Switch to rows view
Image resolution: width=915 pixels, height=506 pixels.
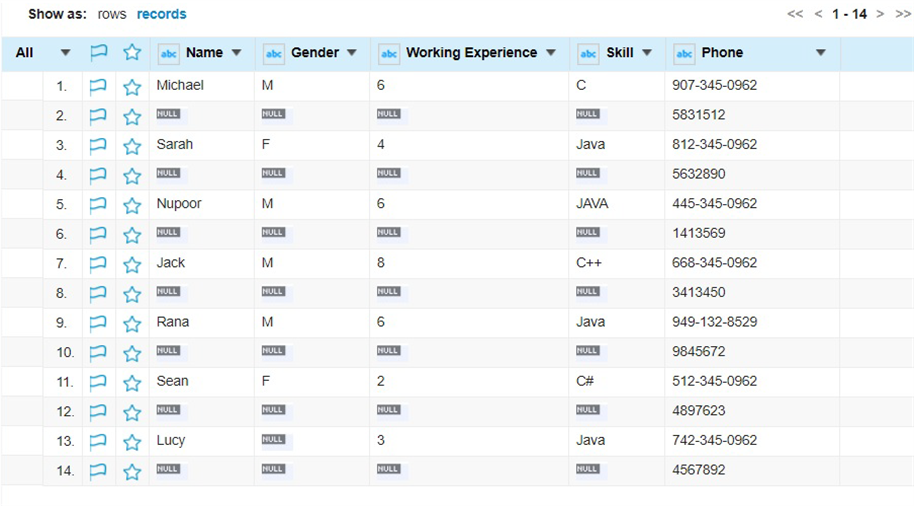(x=112, y=15)
